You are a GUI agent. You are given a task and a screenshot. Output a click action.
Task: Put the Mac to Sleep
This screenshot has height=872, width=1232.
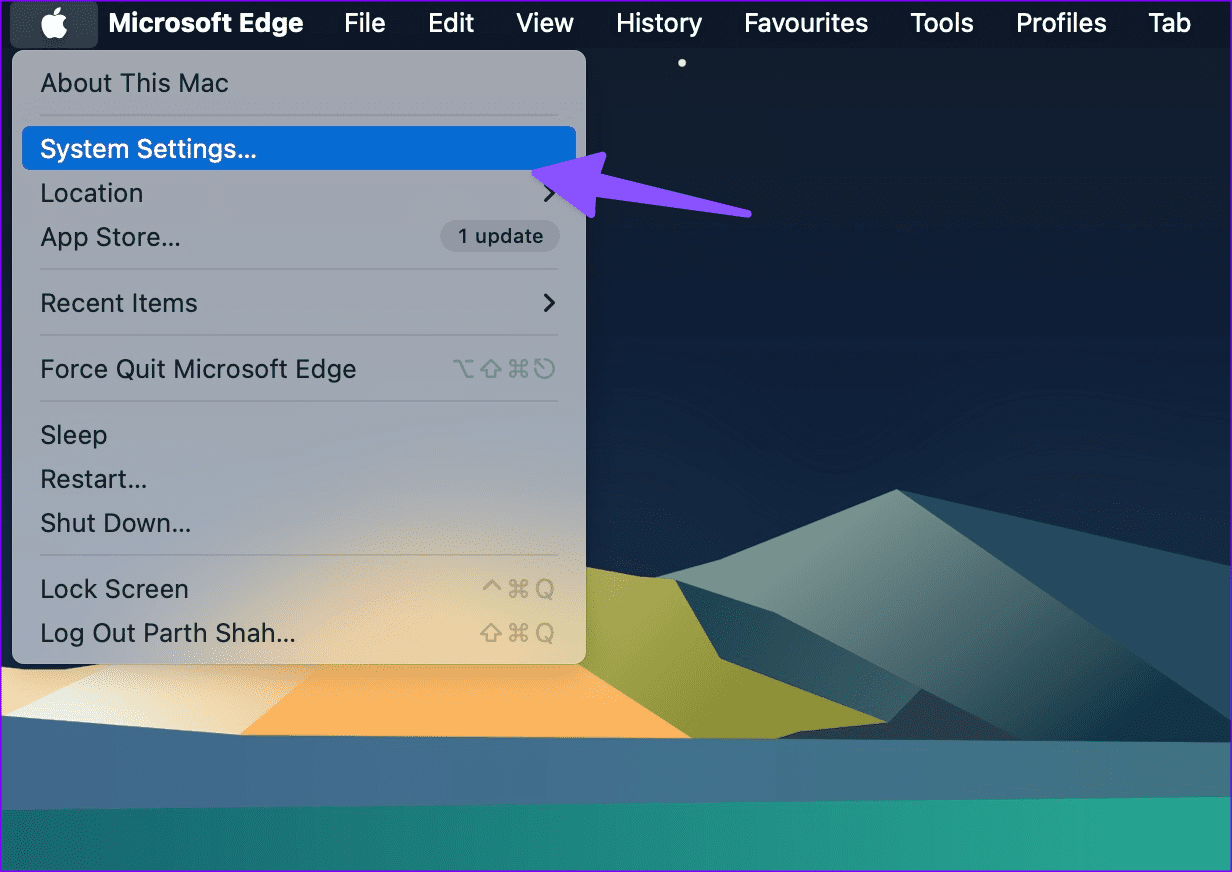pos(73,435)
